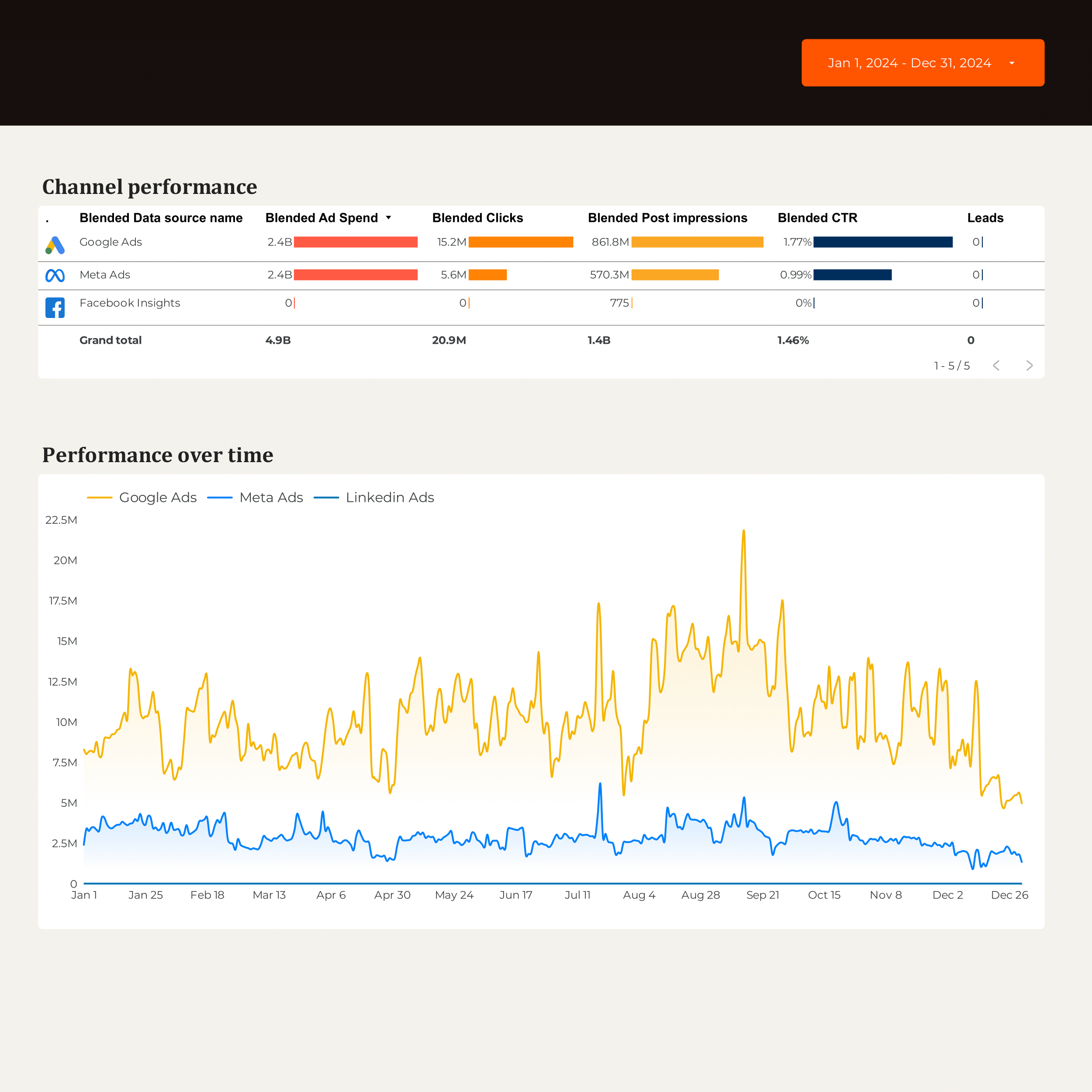Click the Blended Post impressions column header
Viewport: 1092px width, 1092px height.
pos(667,218)
